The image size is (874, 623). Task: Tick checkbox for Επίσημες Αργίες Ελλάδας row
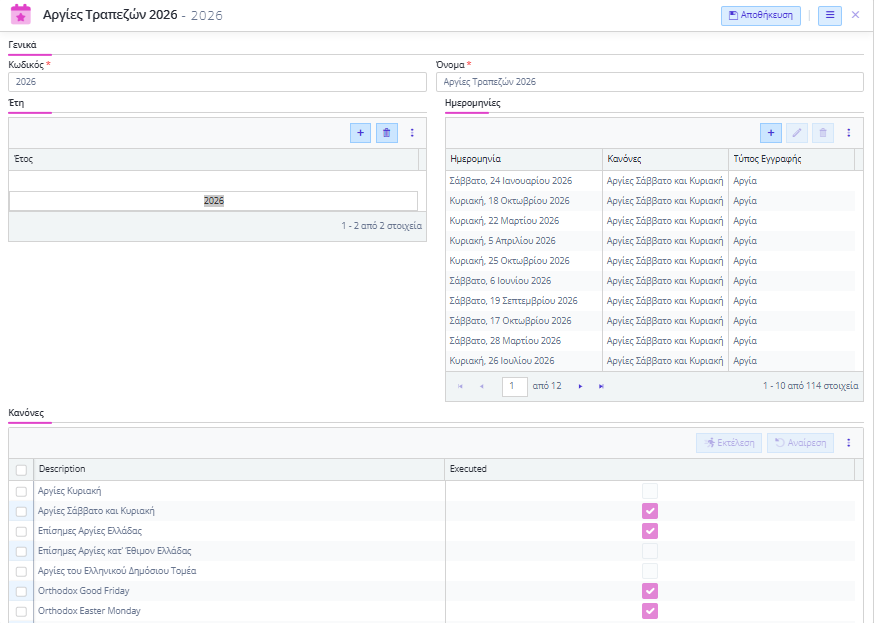coord(21,531)
